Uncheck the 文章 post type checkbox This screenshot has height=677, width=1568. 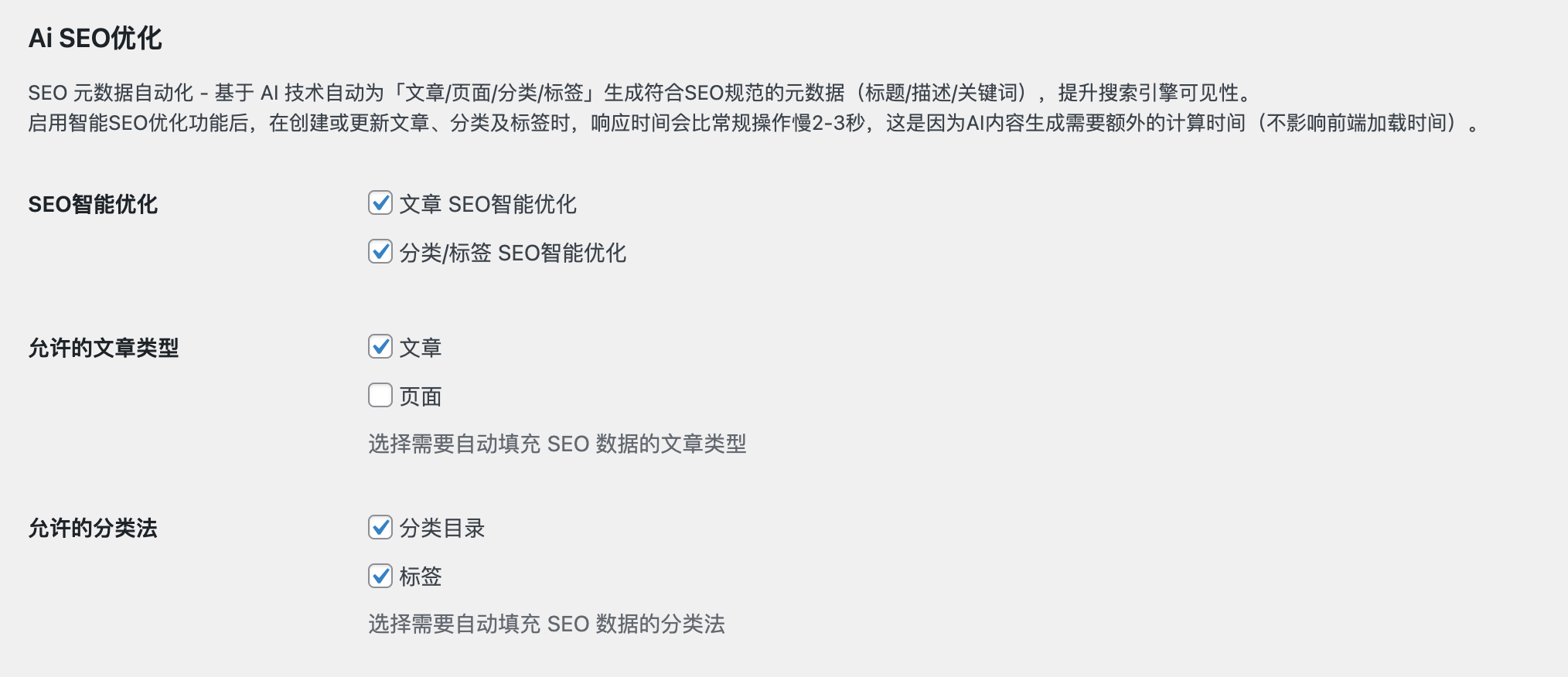(x=380, y=347)
